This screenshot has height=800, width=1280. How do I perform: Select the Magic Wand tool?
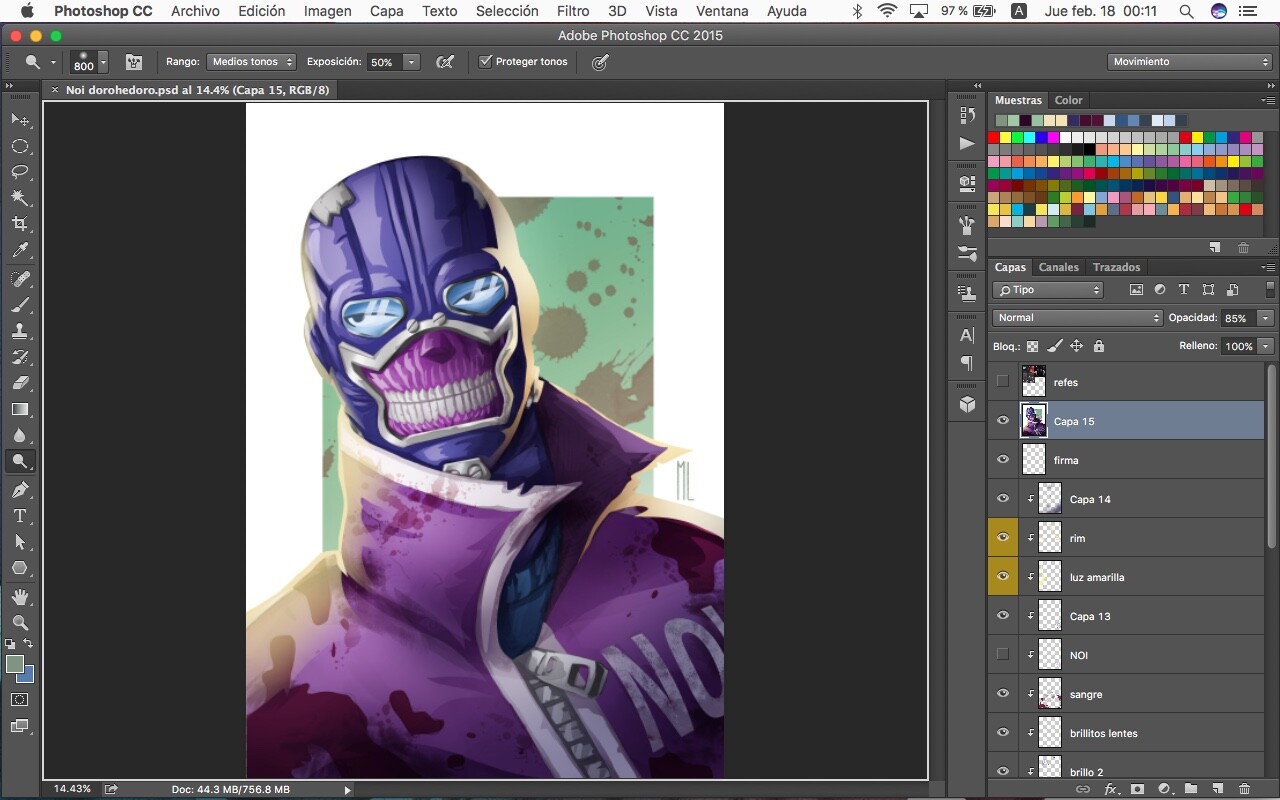pos(20,198)
